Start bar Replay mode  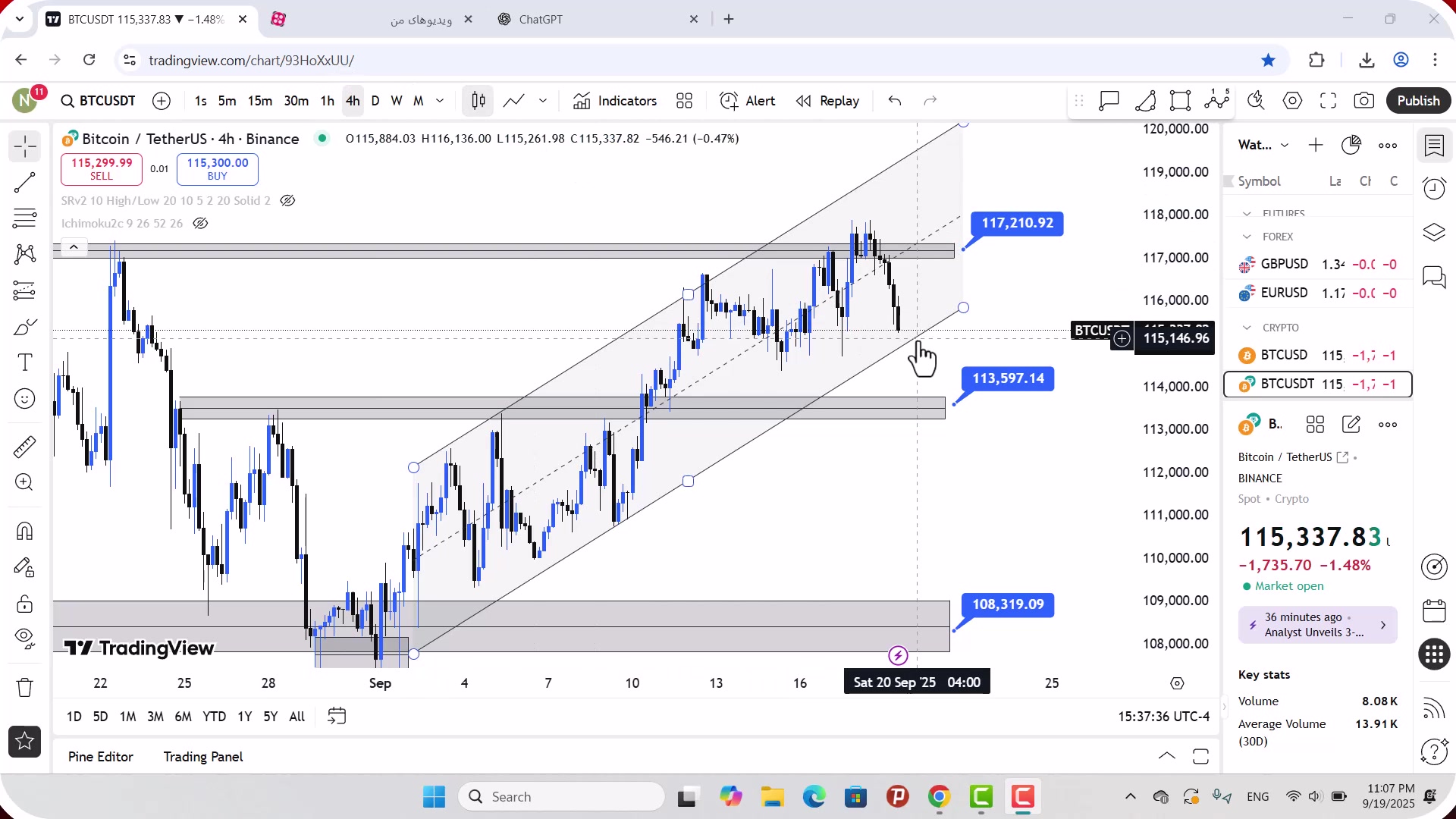point(827,101)
